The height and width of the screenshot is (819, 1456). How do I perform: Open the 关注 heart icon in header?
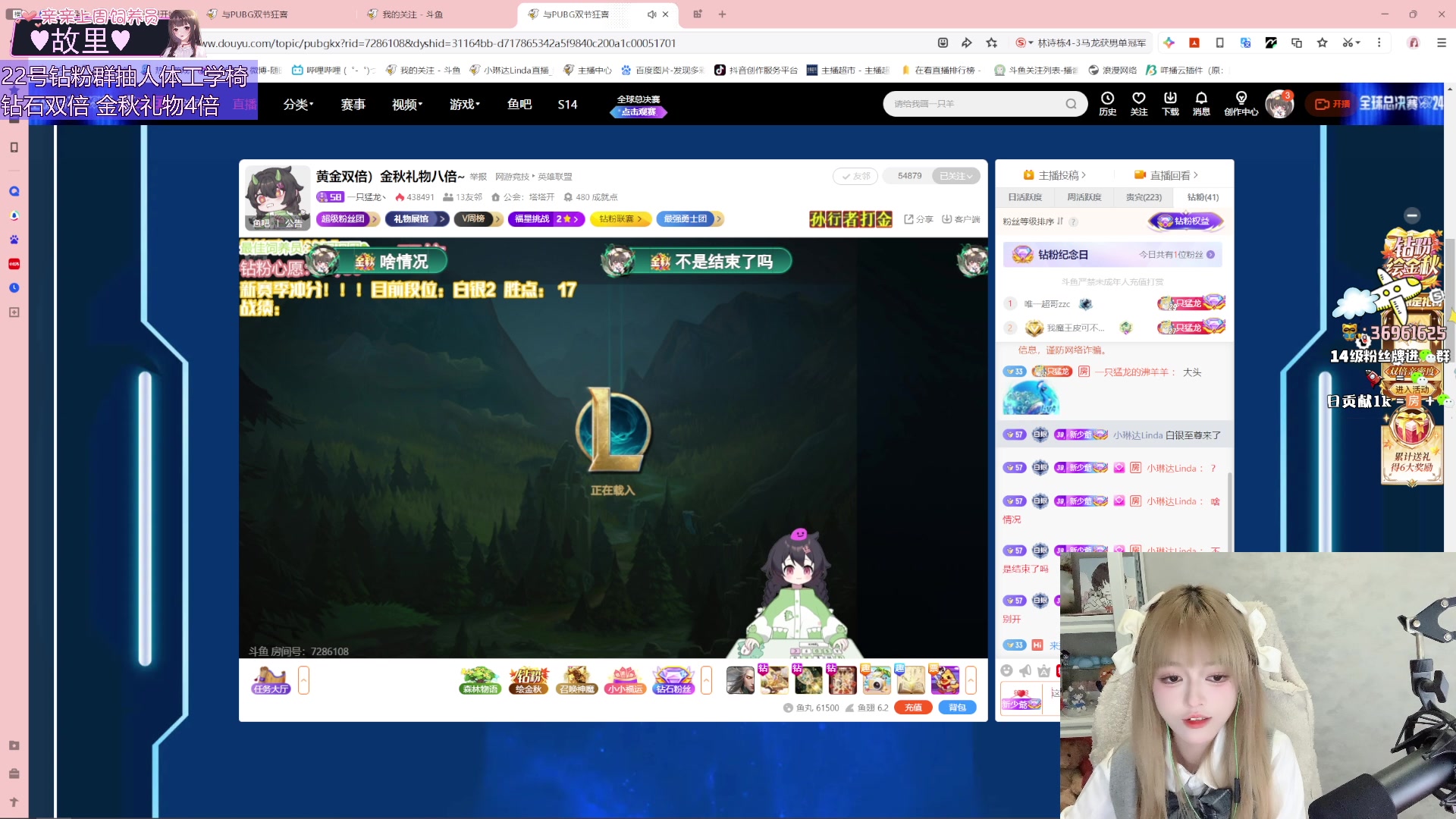point(1138,103)
